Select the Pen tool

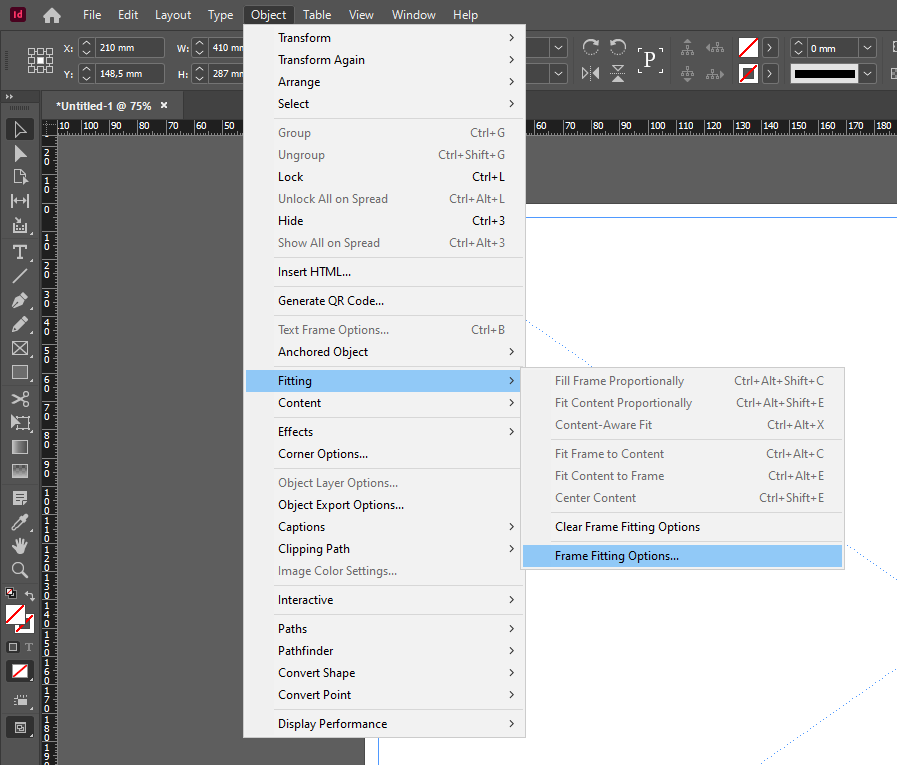[20, 300]
